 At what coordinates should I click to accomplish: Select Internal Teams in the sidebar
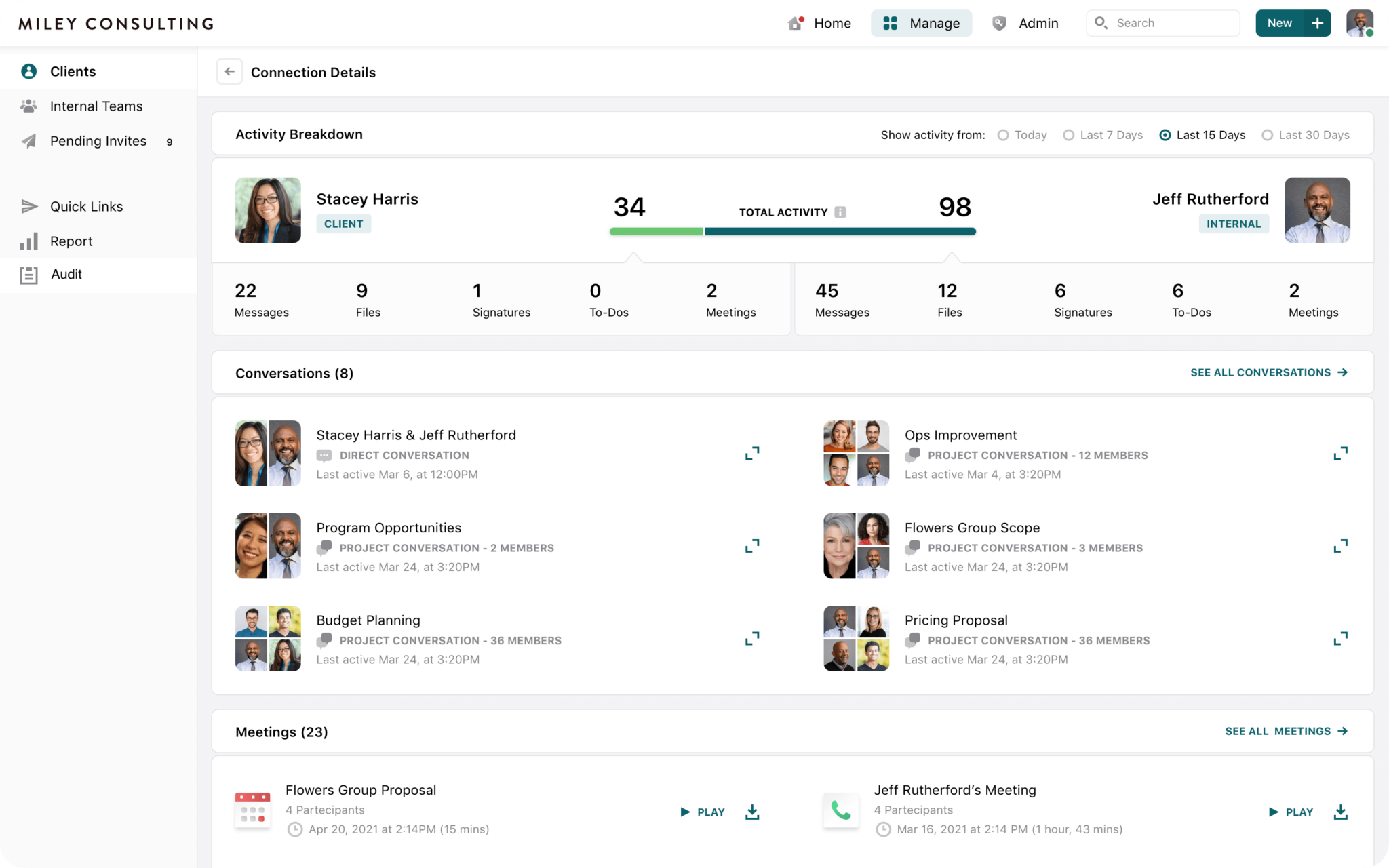coord(96,106)
